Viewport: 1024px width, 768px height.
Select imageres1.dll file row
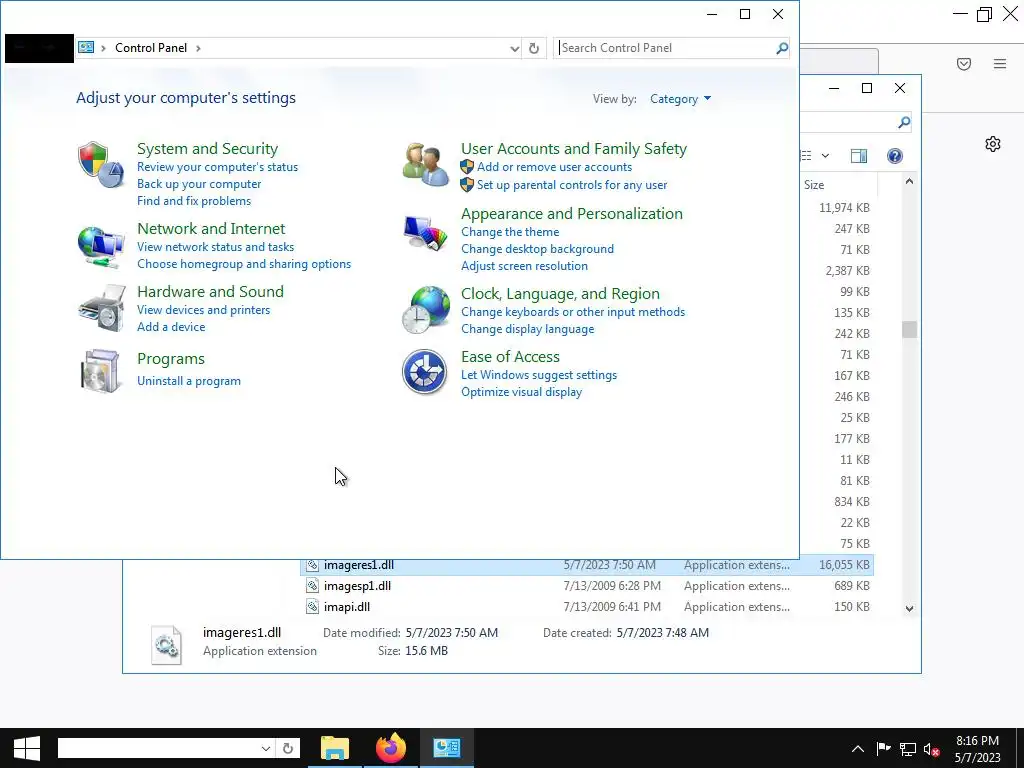[x=586, y=565]
